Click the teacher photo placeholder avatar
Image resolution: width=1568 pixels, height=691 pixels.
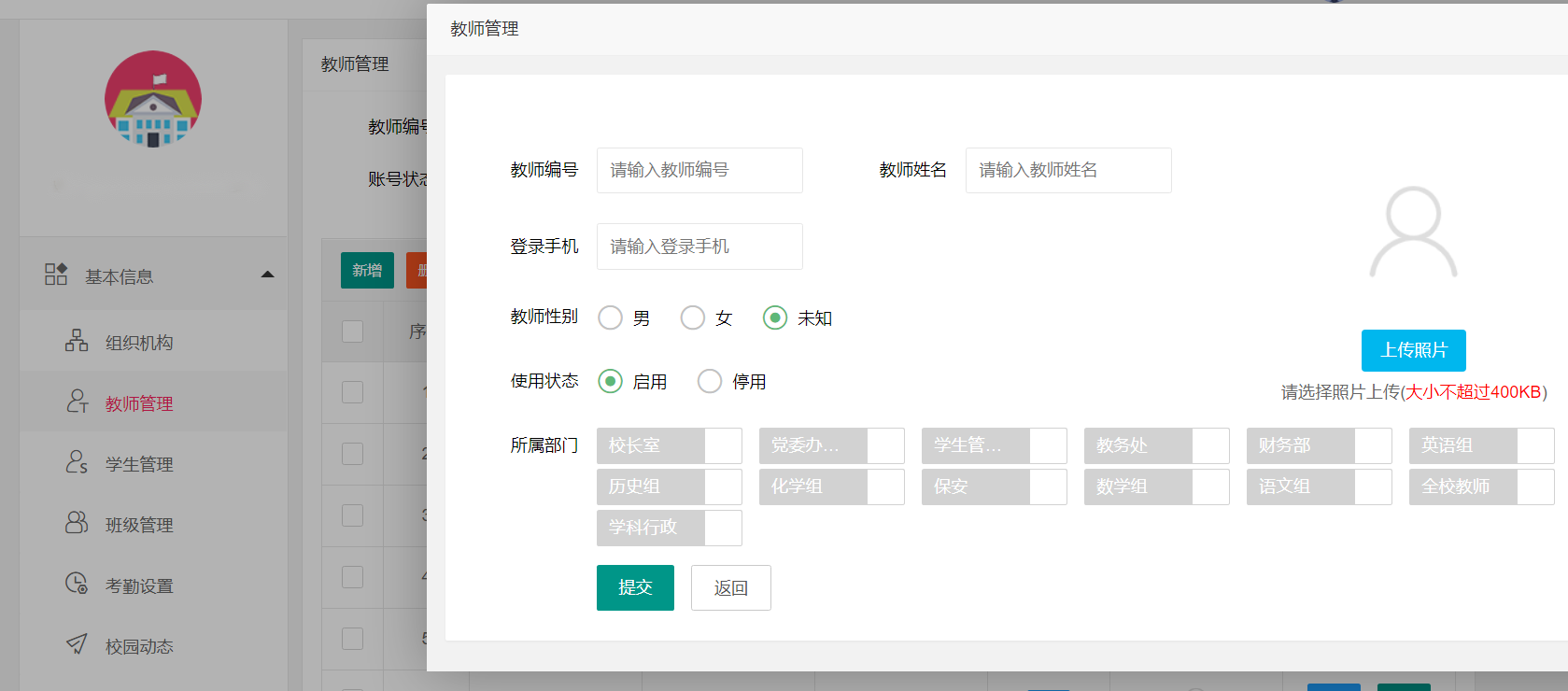pos(1413,233)
